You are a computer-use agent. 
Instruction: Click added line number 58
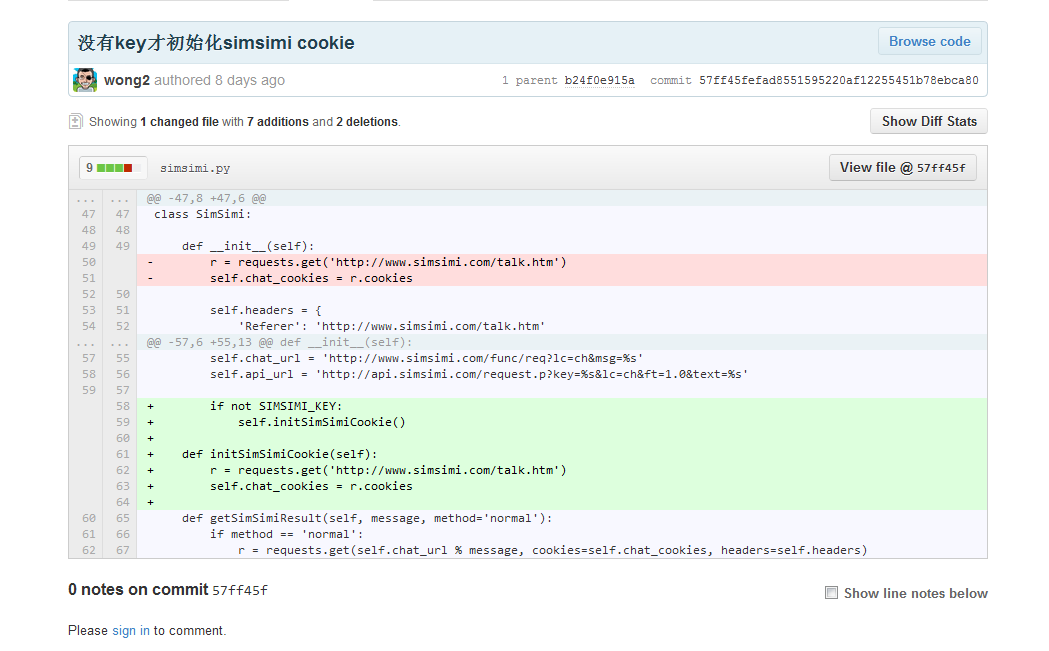pyautogui.click(x=122, y=406)
